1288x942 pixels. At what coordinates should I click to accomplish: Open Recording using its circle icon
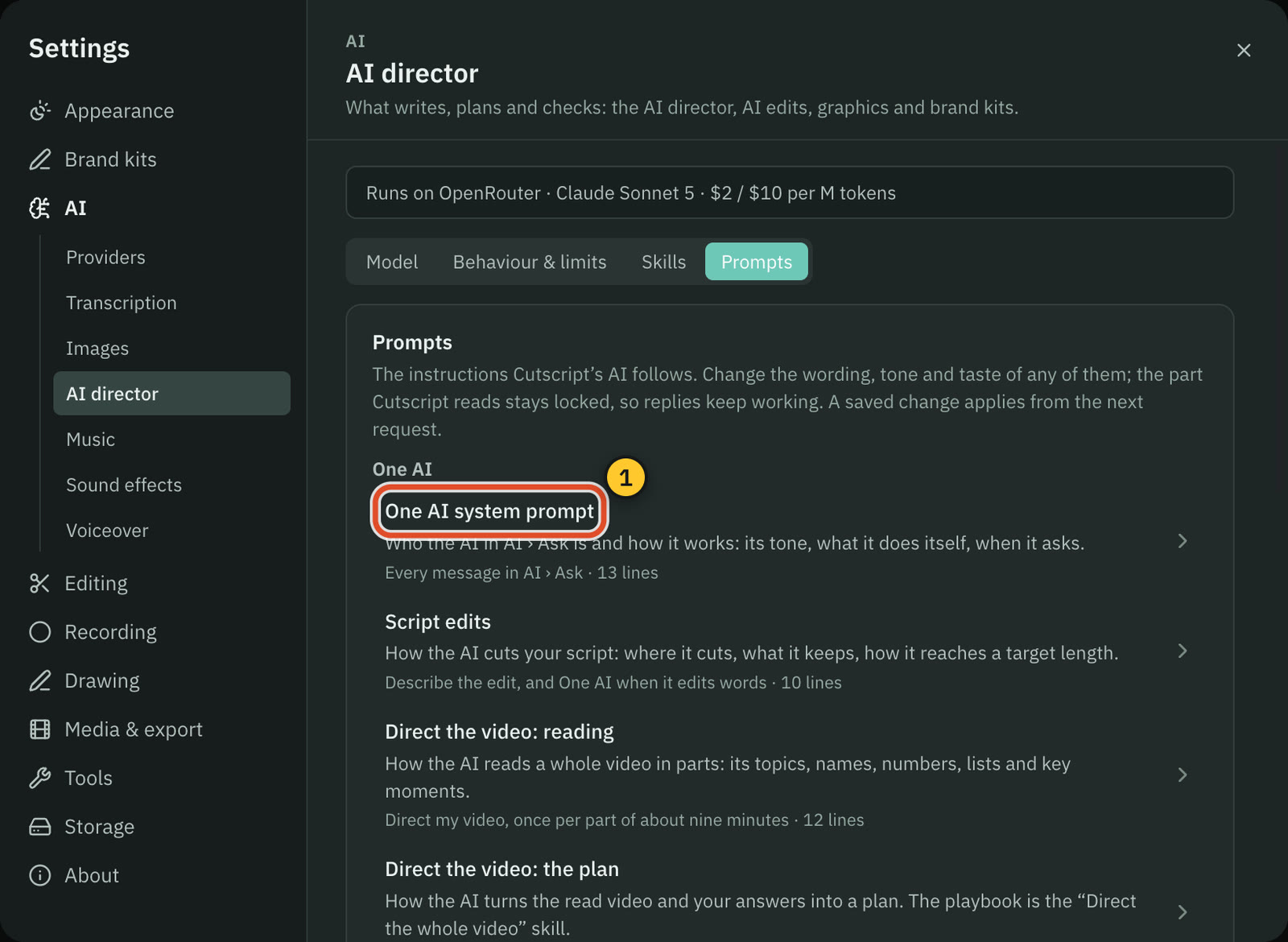coord(39,632)
